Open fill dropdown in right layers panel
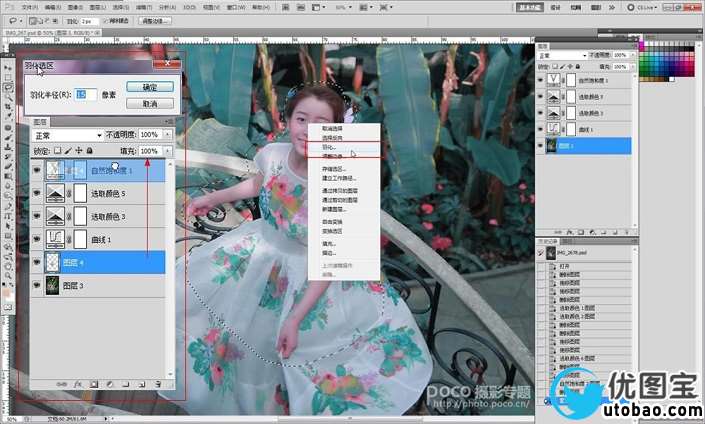 click(633, 67)
